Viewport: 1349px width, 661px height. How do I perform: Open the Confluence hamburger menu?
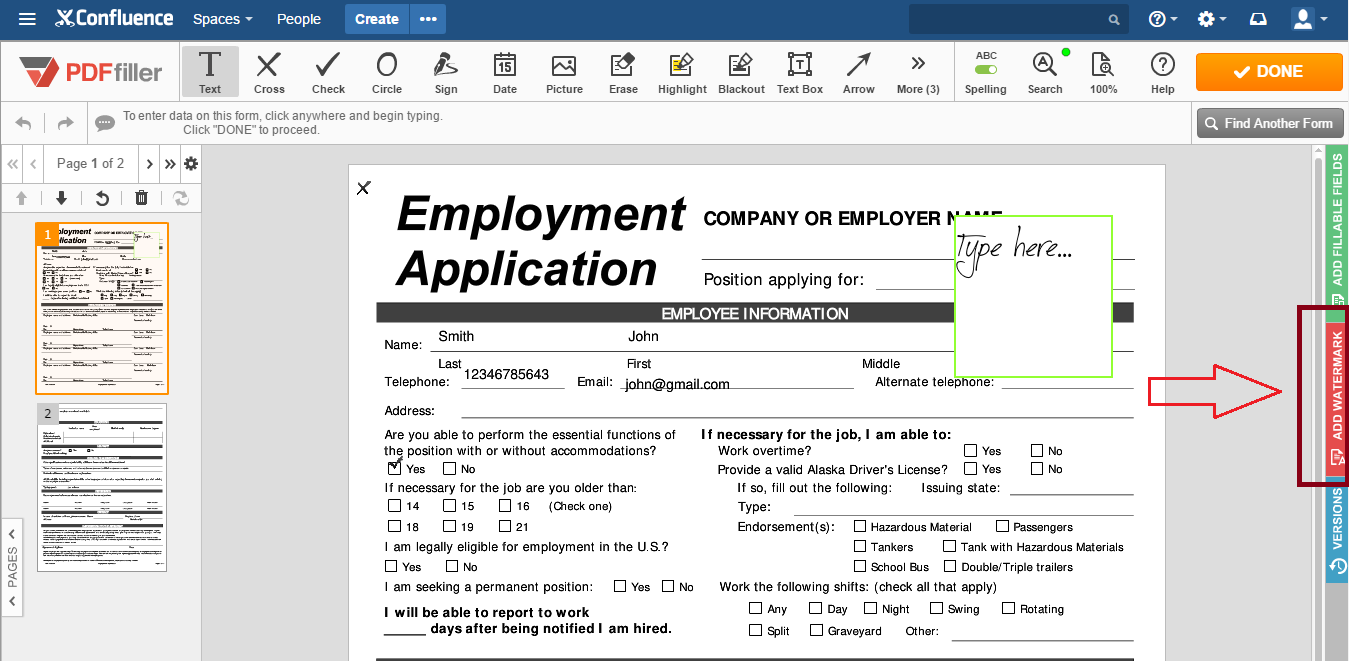27,19
